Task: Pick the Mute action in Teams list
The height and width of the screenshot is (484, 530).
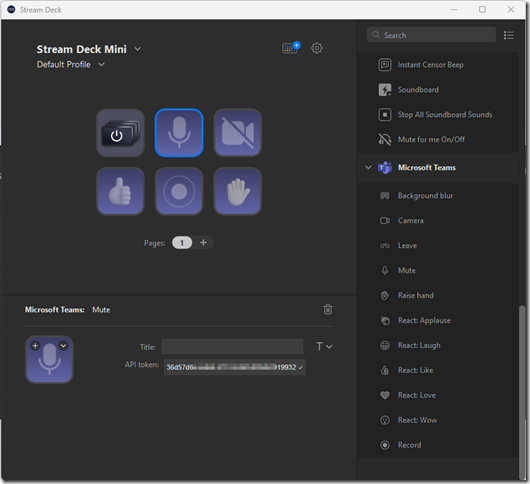Action: (437, 270)
